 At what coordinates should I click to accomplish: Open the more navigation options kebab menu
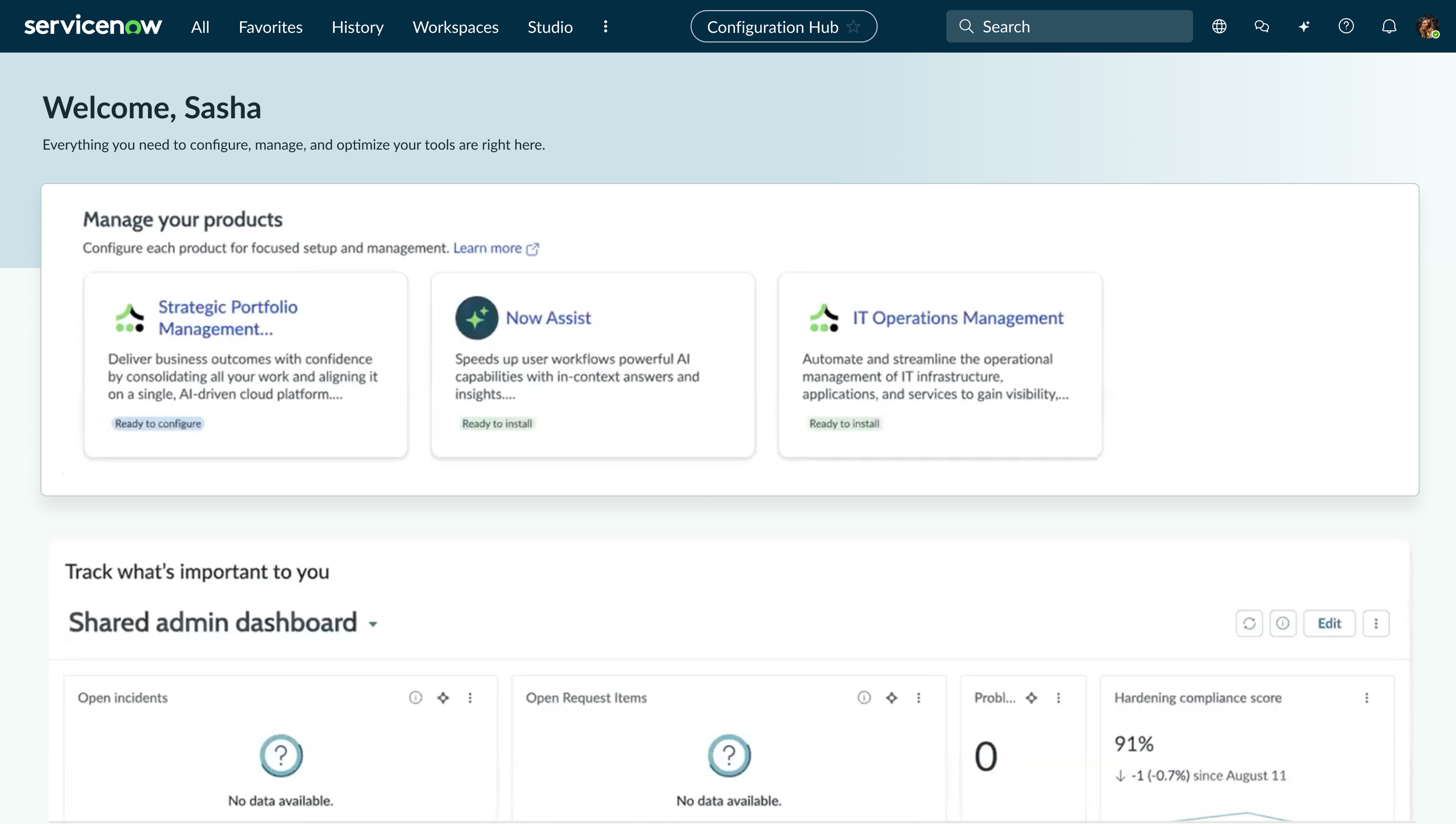[x=606, y=27]
